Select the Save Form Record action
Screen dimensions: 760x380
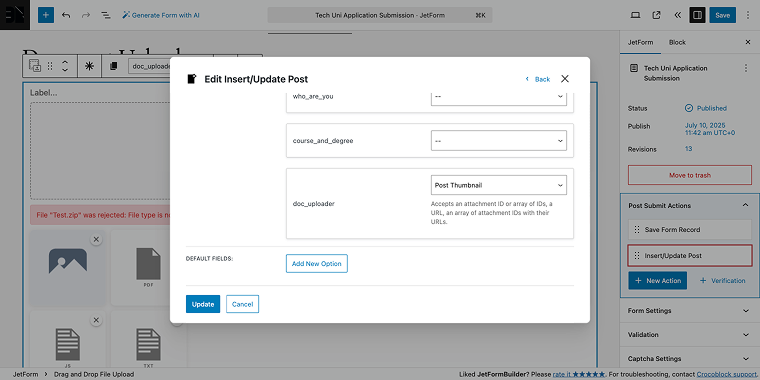pyautogui.click(x=690, y=230)
